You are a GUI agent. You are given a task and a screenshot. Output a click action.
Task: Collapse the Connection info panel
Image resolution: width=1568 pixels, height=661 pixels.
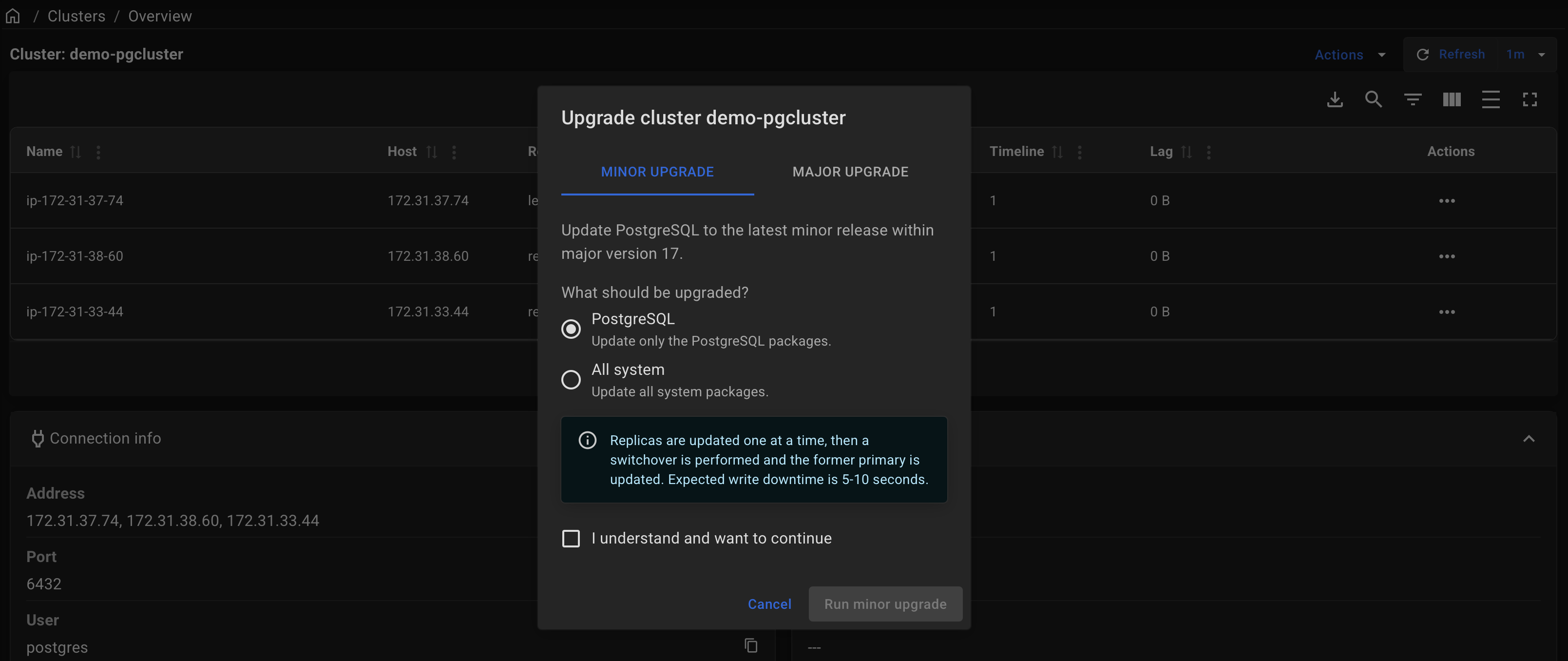(1529, 439)
